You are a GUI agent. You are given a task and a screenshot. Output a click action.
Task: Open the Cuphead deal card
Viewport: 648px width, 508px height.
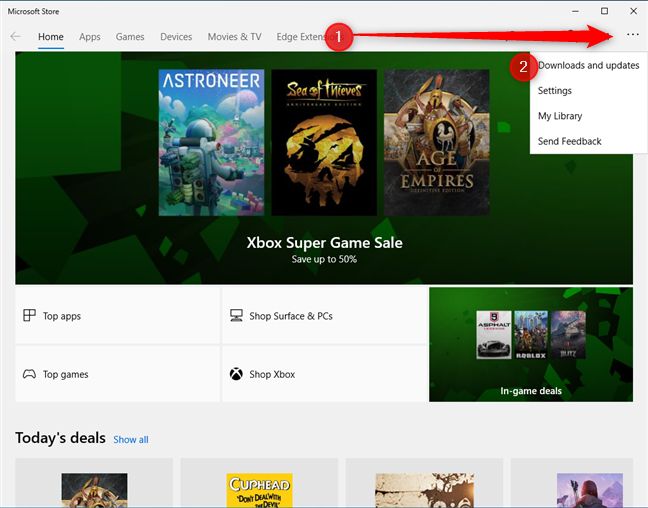(259, 483)
